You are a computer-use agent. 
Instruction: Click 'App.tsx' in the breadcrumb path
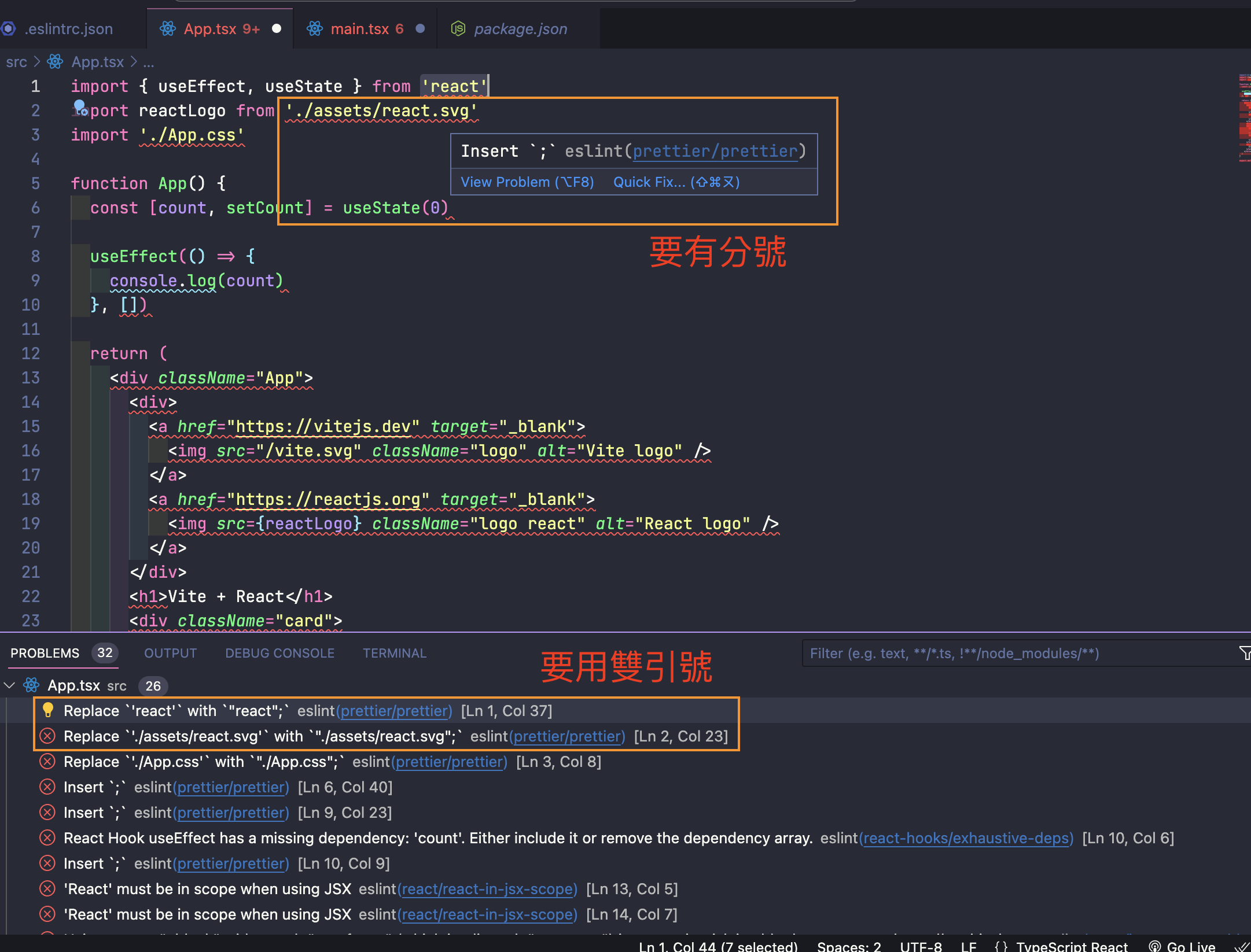click(x=98, y=62)
